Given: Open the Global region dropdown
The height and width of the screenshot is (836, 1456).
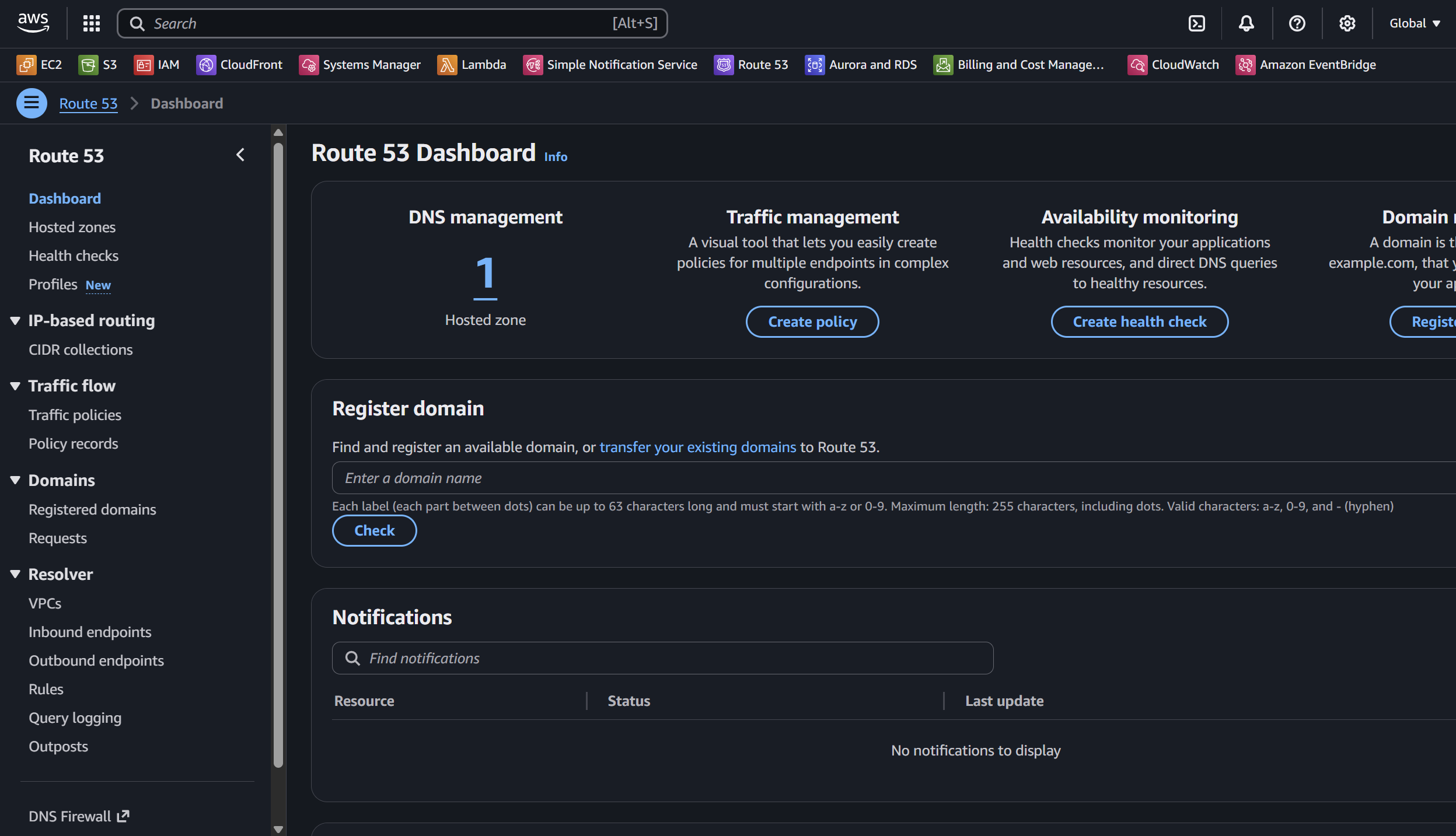Looking at the screenshot, I should 1415,23.
